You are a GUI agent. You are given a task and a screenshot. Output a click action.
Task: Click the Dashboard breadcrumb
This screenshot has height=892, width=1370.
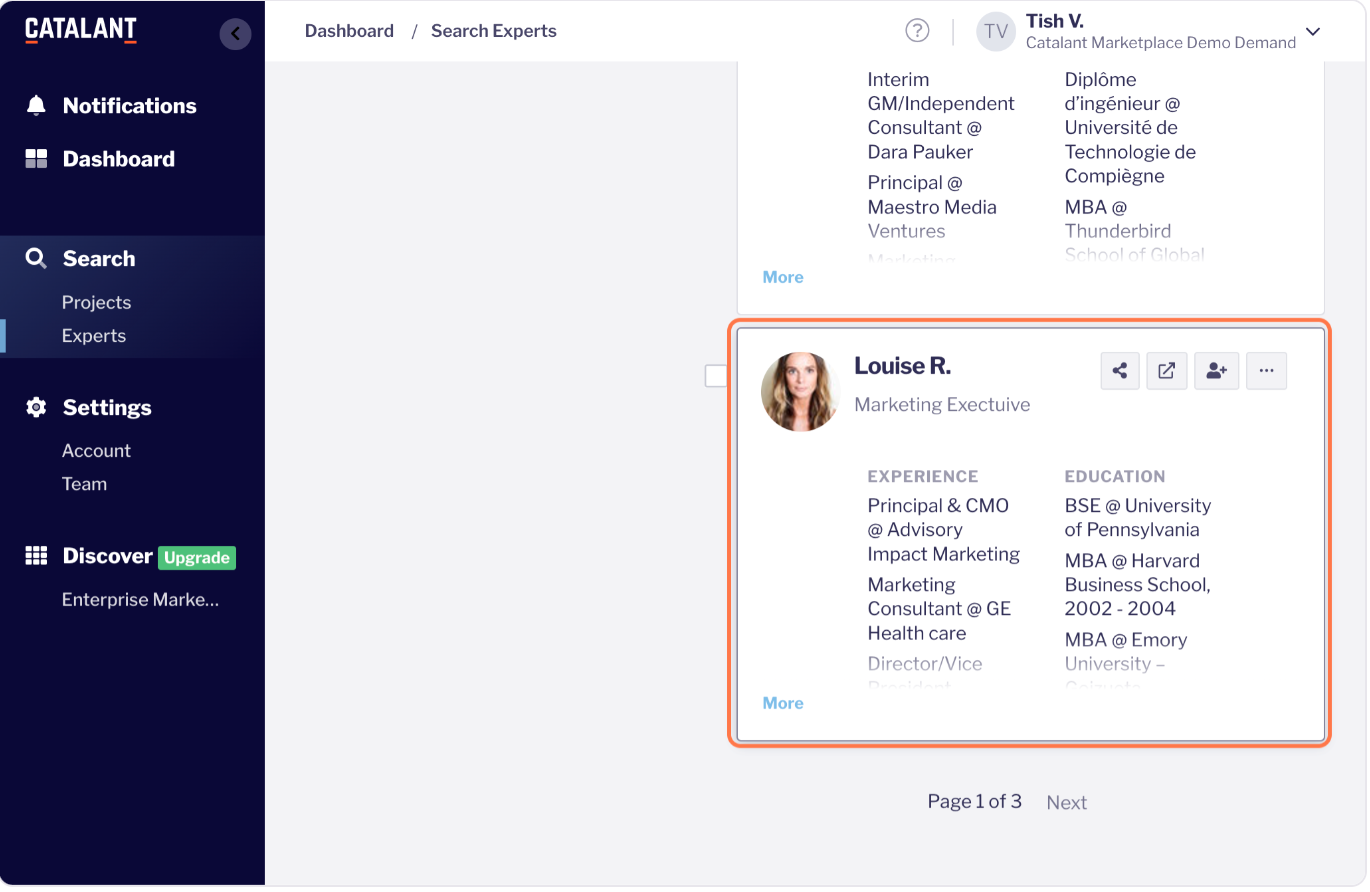click(349, 31)
